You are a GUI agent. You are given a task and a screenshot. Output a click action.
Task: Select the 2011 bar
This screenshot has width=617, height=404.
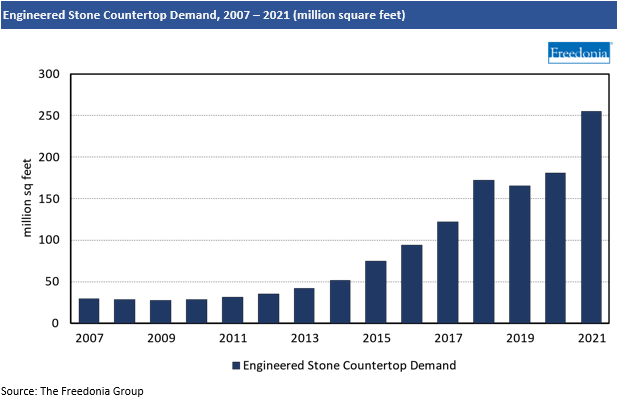[233, 310]
